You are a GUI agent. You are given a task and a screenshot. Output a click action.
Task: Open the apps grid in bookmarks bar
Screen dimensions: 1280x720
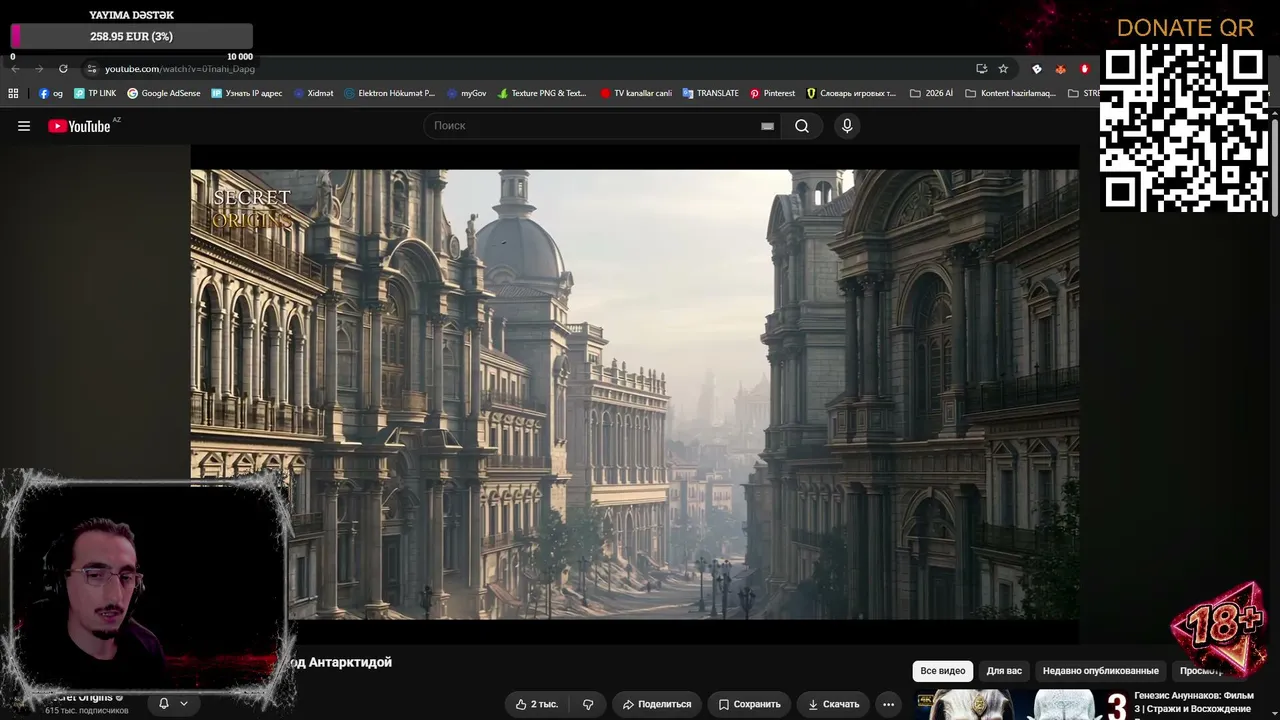(13, 93)
